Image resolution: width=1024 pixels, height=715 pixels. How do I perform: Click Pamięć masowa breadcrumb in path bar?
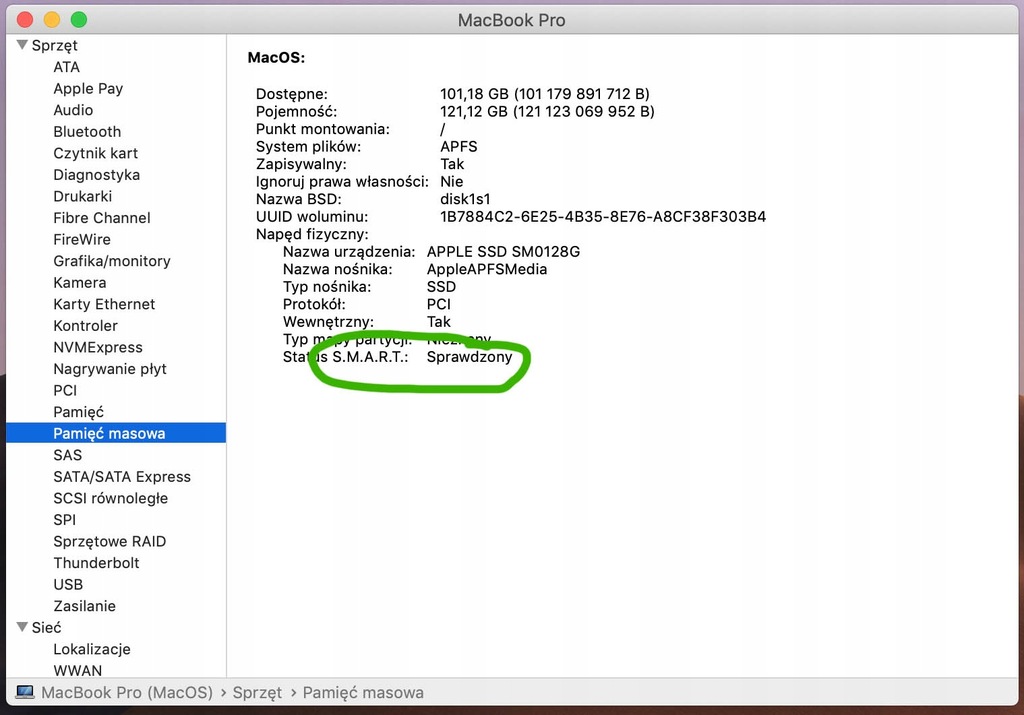pos(363,692)
